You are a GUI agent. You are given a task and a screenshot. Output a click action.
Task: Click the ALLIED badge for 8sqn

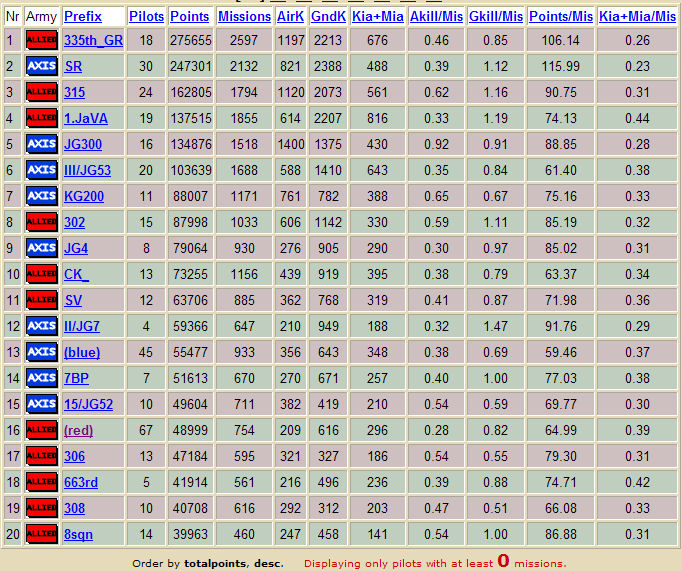(42, 534)
